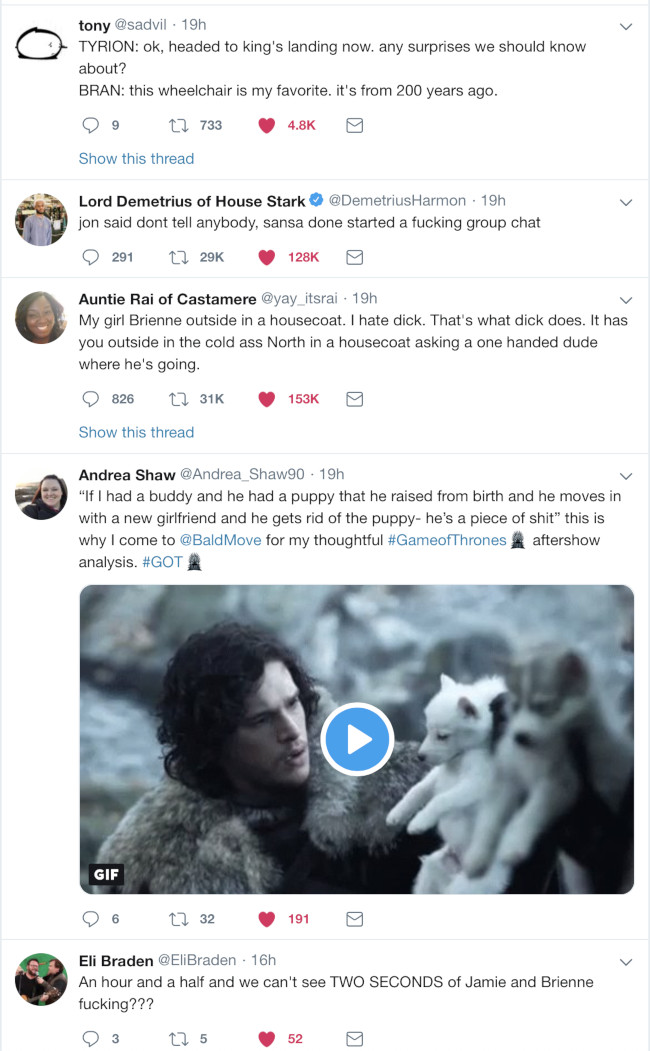This screenshot has width=650, height=1051.
Task: Show this thread under tony's tweet
Action: point(136,158)
